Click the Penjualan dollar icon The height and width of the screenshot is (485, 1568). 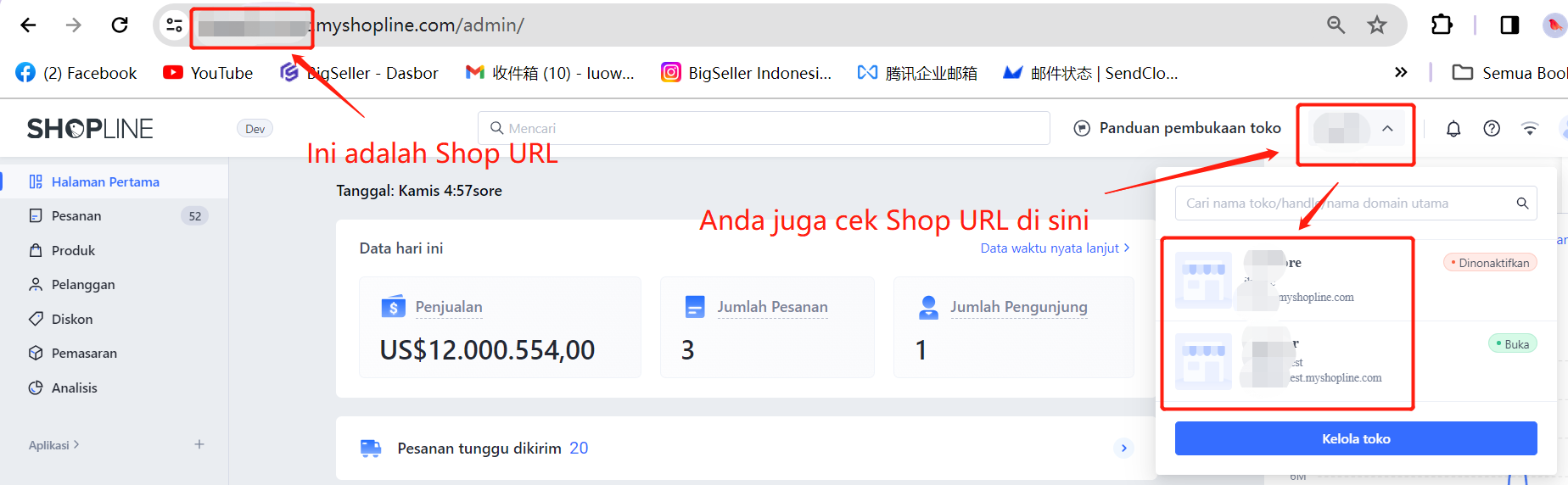point(393,306)
